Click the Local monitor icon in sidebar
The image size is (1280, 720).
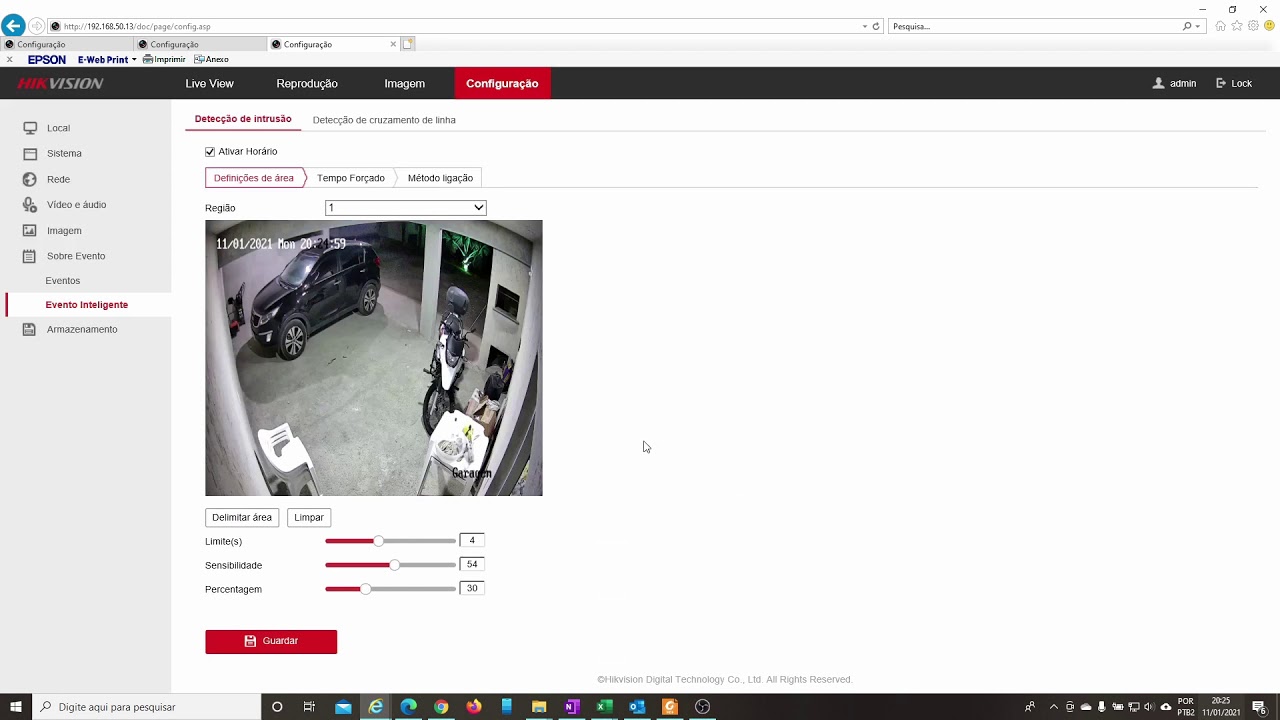[x=30, y=128]
